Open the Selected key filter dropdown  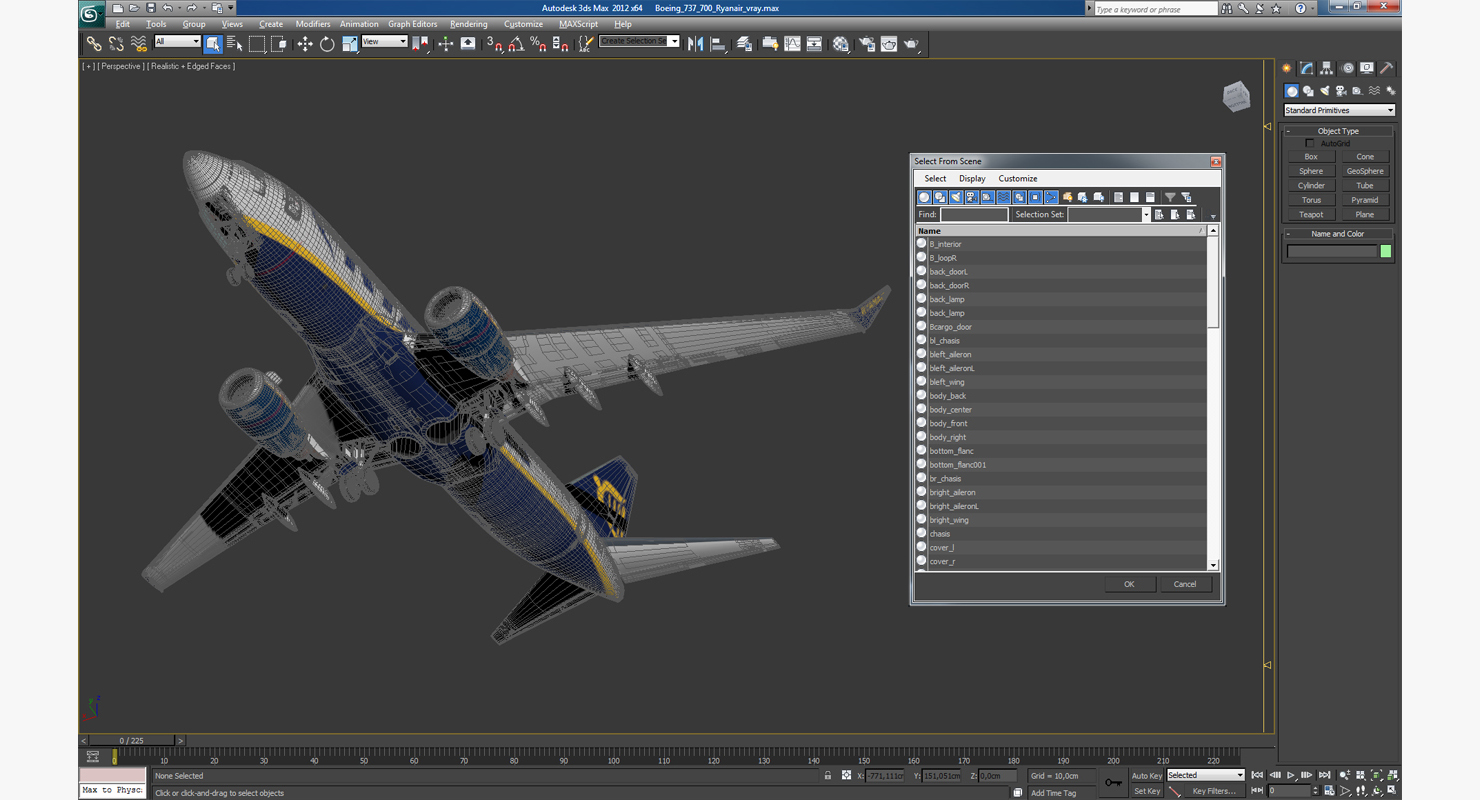[1206, 775]
